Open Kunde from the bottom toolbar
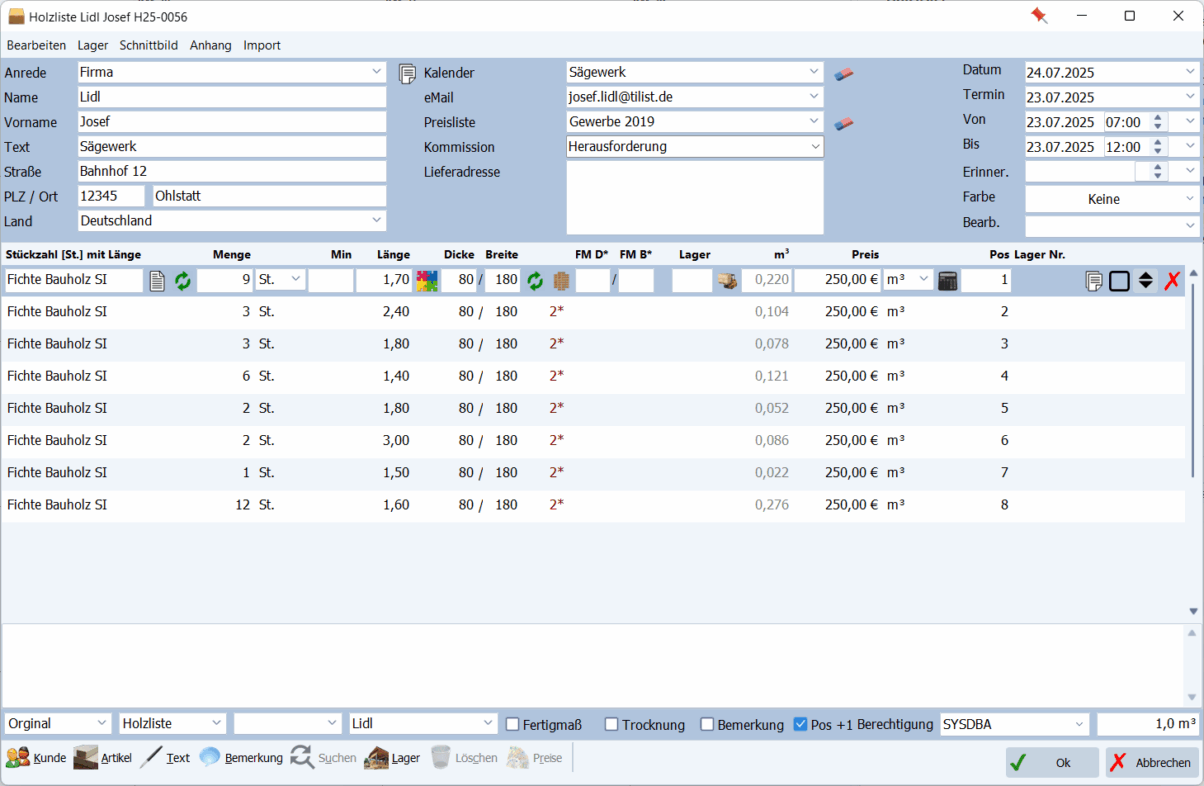The width and height of the screenshot is (1204, 786). (36, 758)
